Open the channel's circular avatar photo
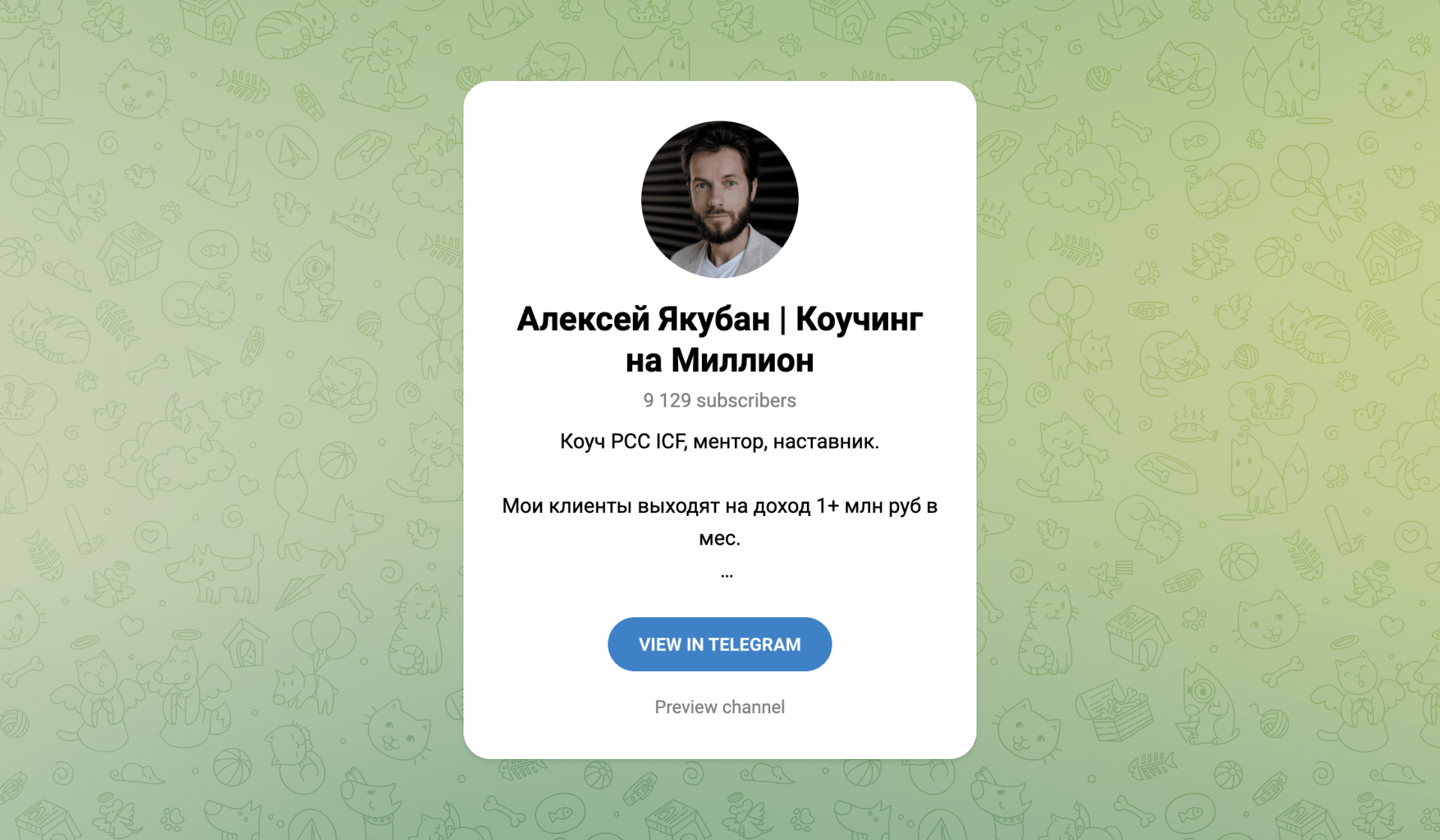Viewport: 1440px width, 840px height. point(719,199)
